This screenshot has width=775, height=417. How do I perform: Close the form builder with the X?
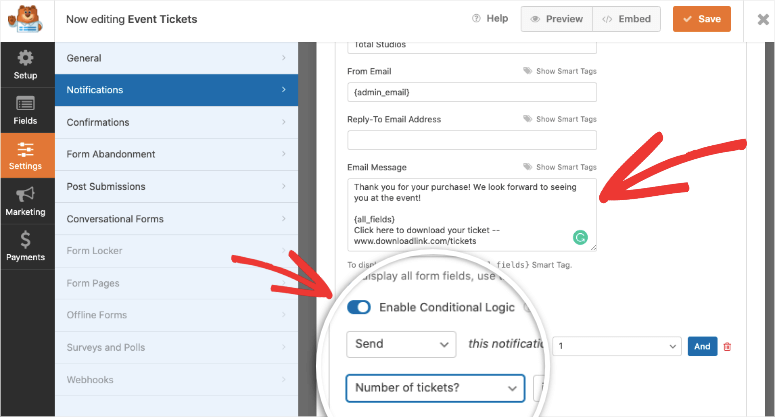pyautogui.click(x=763, y=19)
